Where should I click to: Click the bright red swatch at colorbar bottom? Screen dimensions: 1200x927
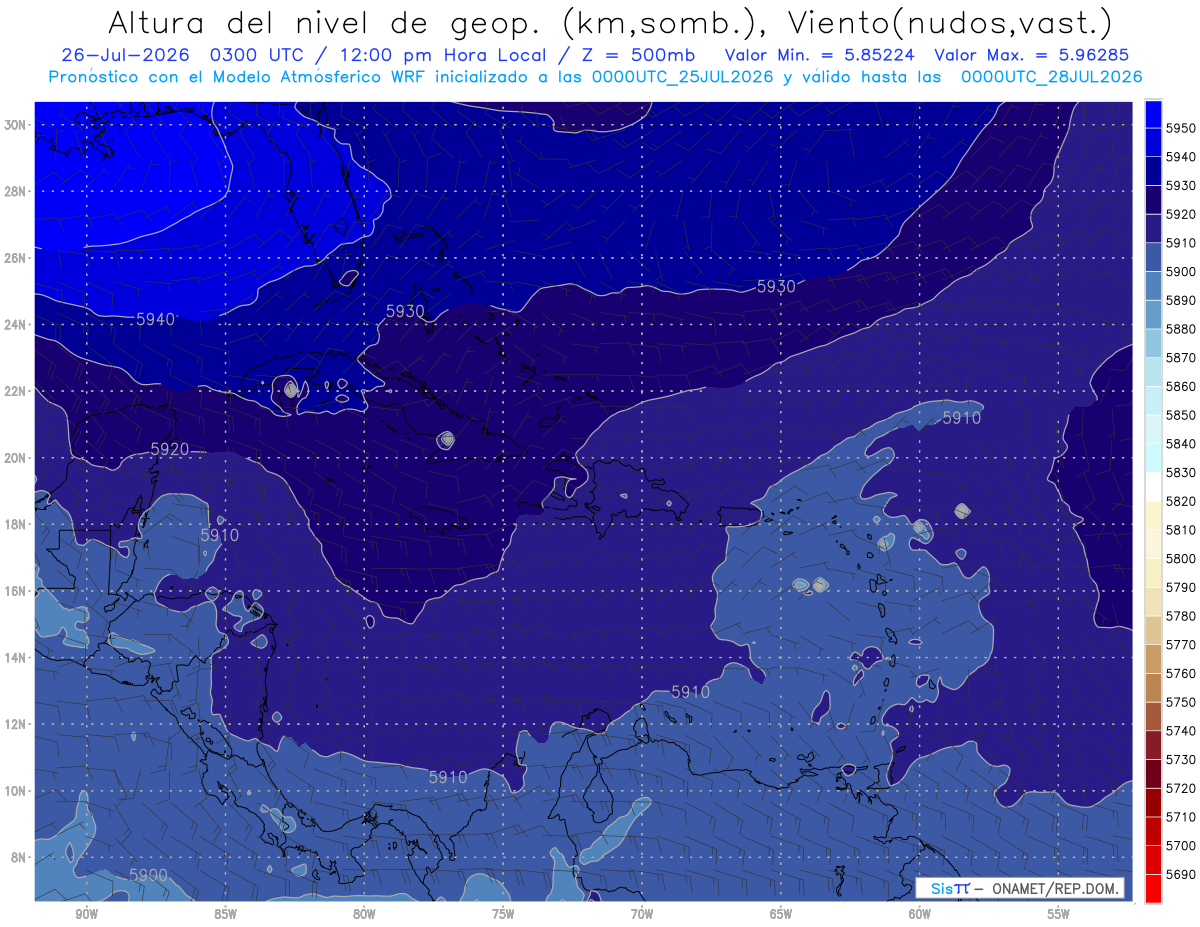pos(1153,887)
